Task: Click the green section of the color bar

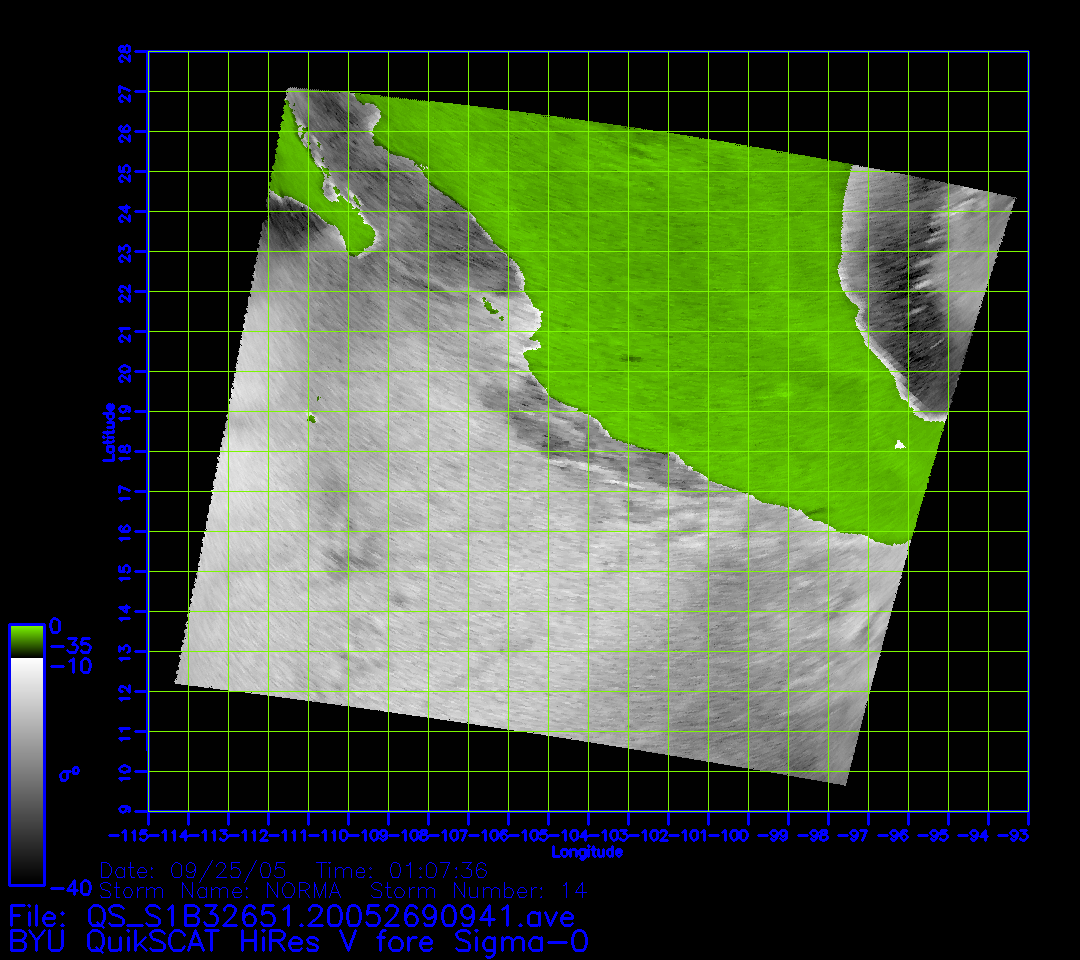Action: click(26, 640)
